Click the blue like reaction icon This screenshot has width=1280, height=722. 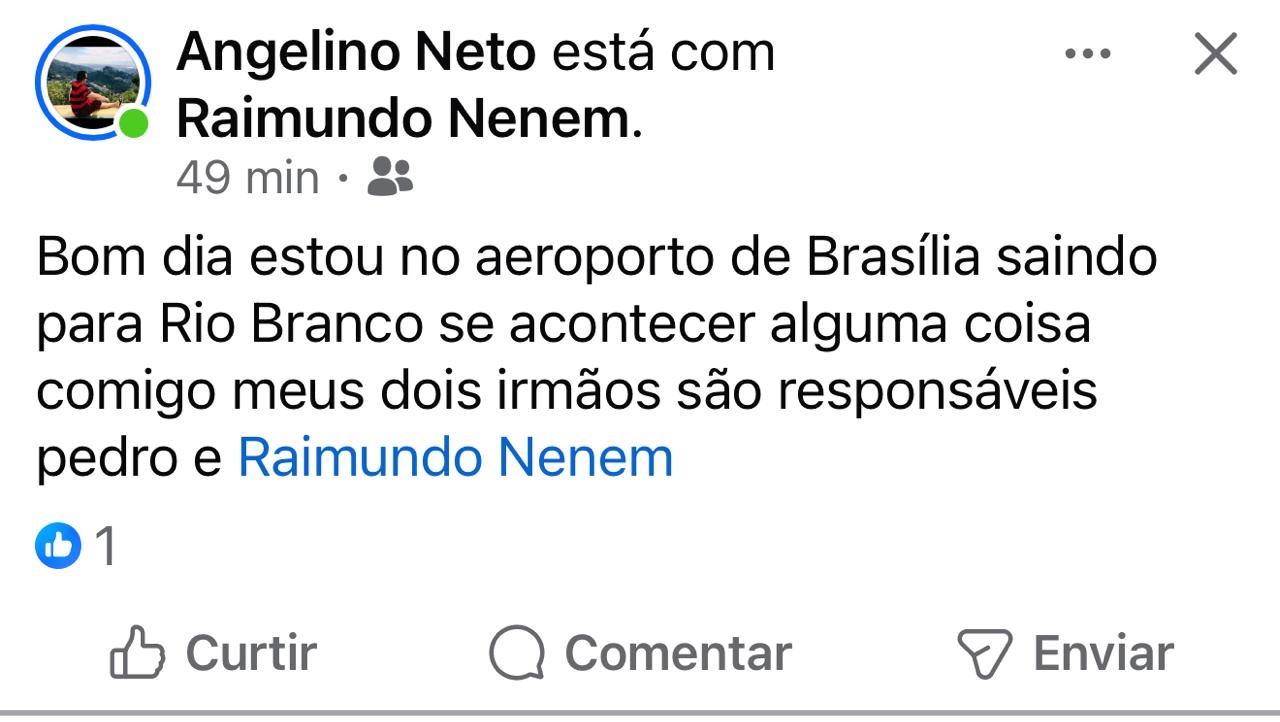(58, 546)
